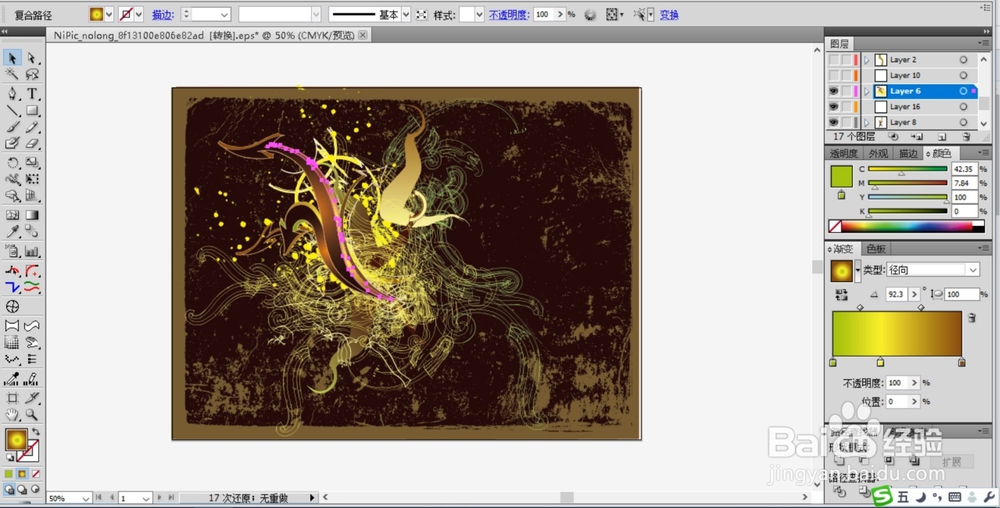Hide Layer 16 with its eye icon
The width and height of the screenshot is (1000, 508).
tap(833, 106)
